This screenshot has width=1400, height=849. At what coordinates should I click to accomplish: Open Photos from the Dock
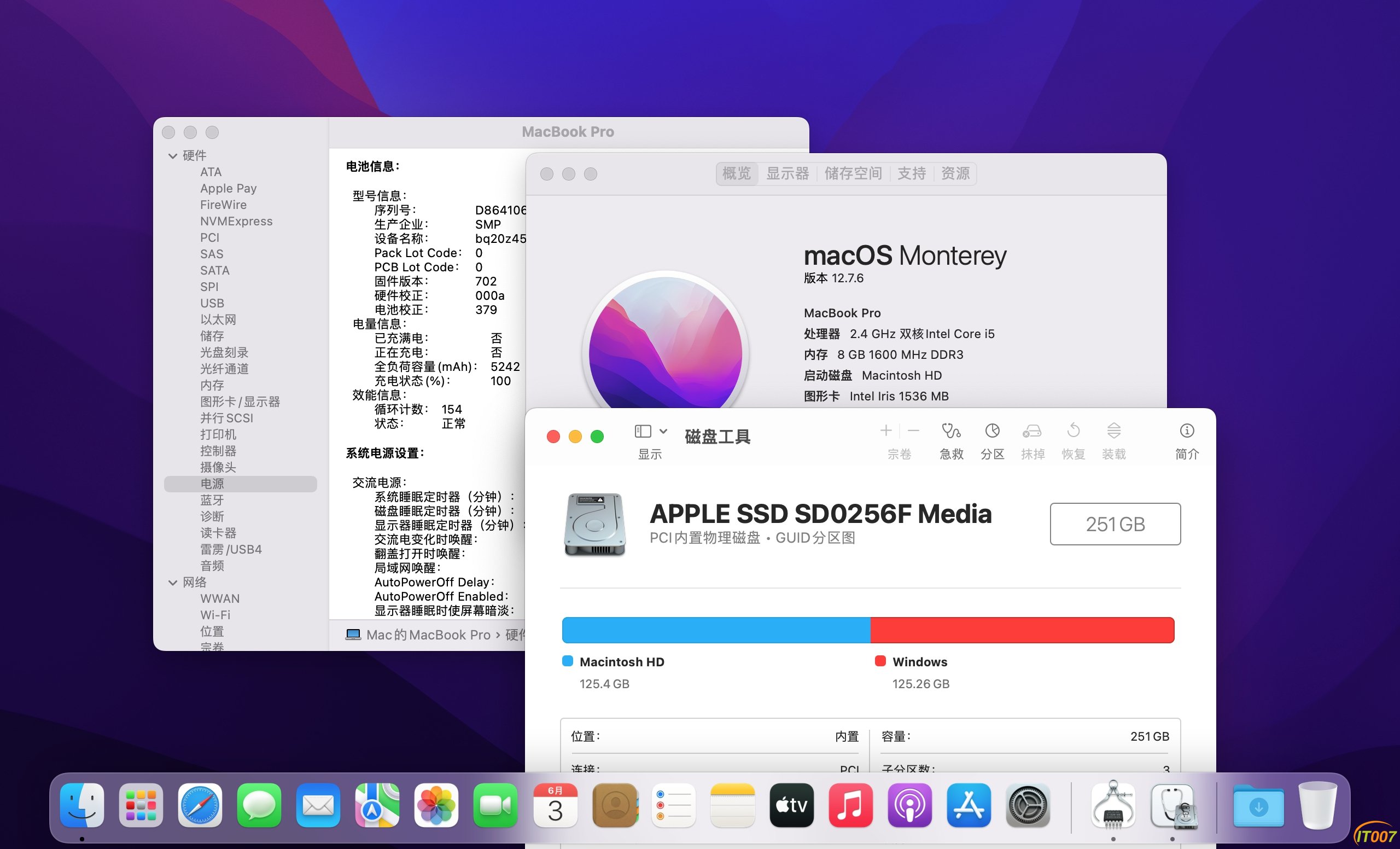click(436, 805)
